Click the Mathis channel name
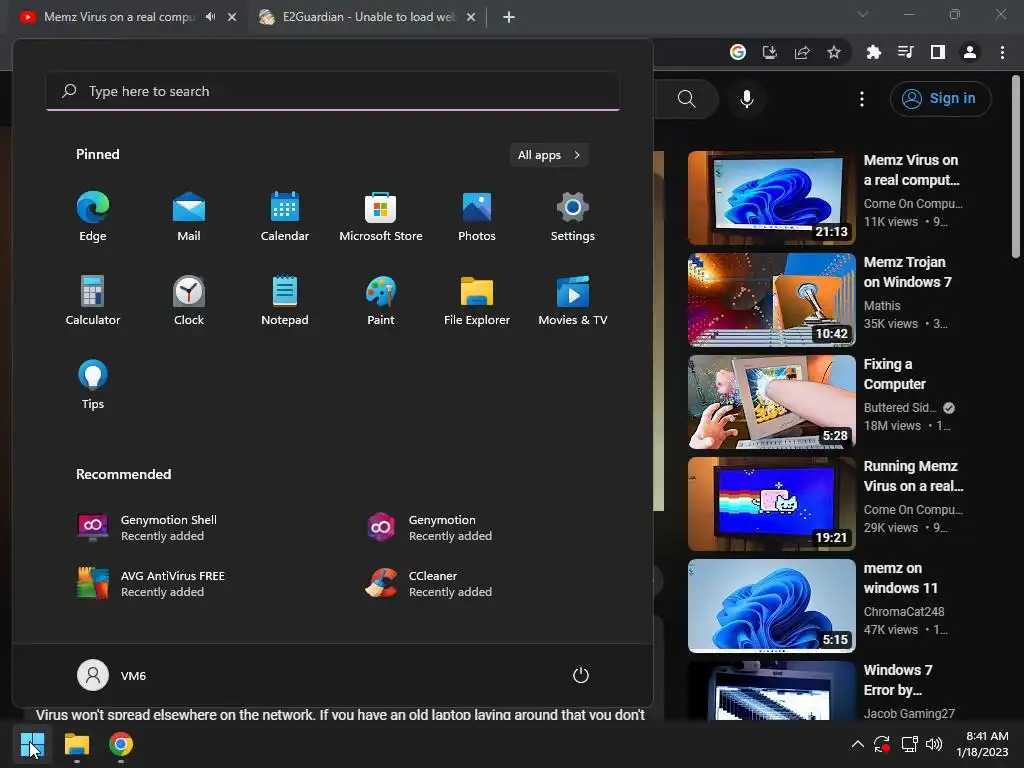This screenshot has height=768, width=1024. pyautogui.click(x=882, y=306)
